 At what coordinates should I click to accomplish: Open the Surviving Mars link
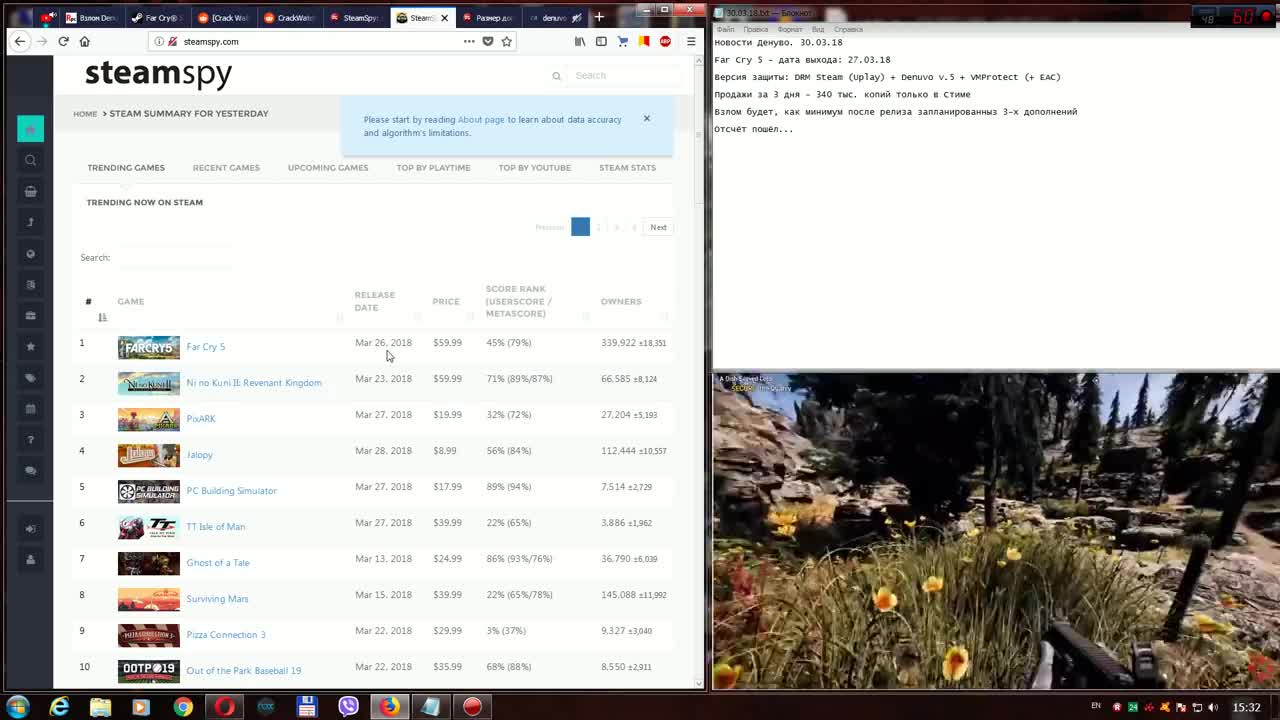[217, 599]
